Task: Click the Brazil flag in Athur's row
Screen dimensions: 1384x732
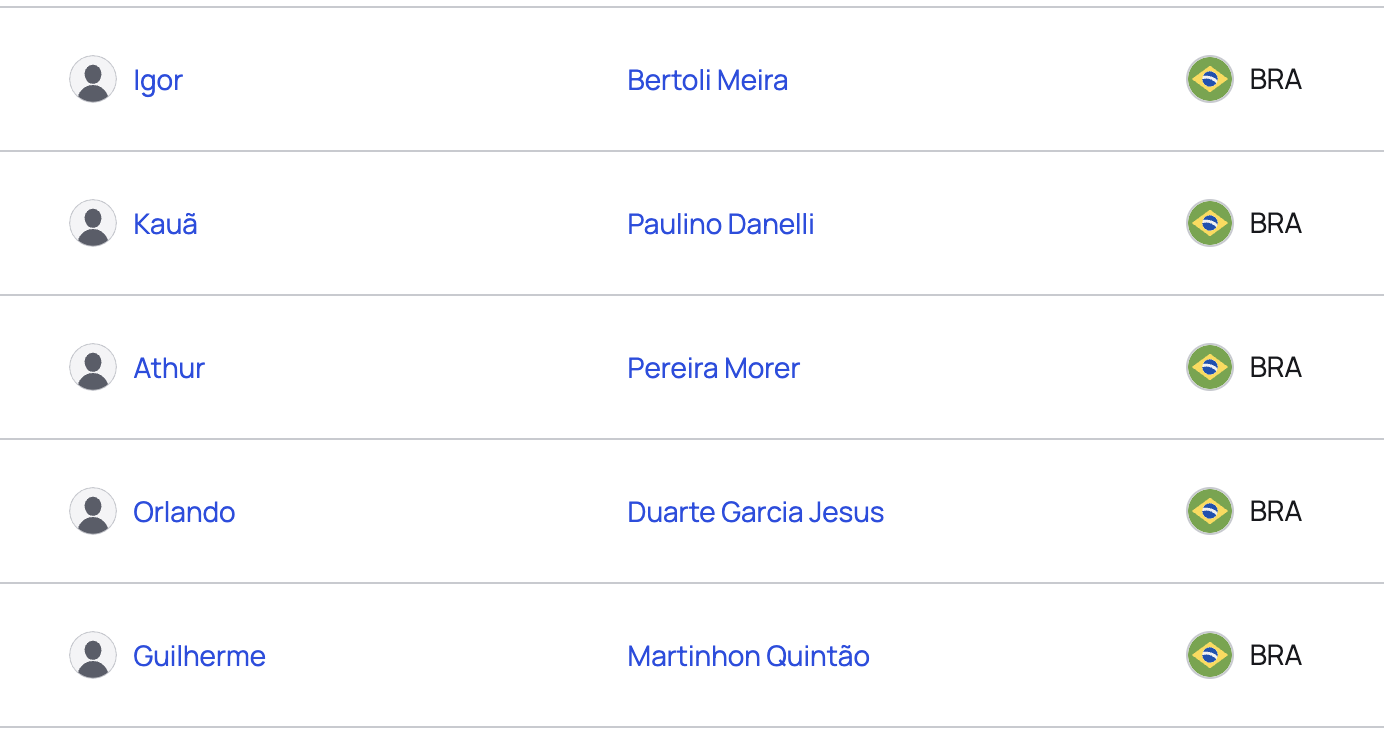Action: [x=1210, y=367]
